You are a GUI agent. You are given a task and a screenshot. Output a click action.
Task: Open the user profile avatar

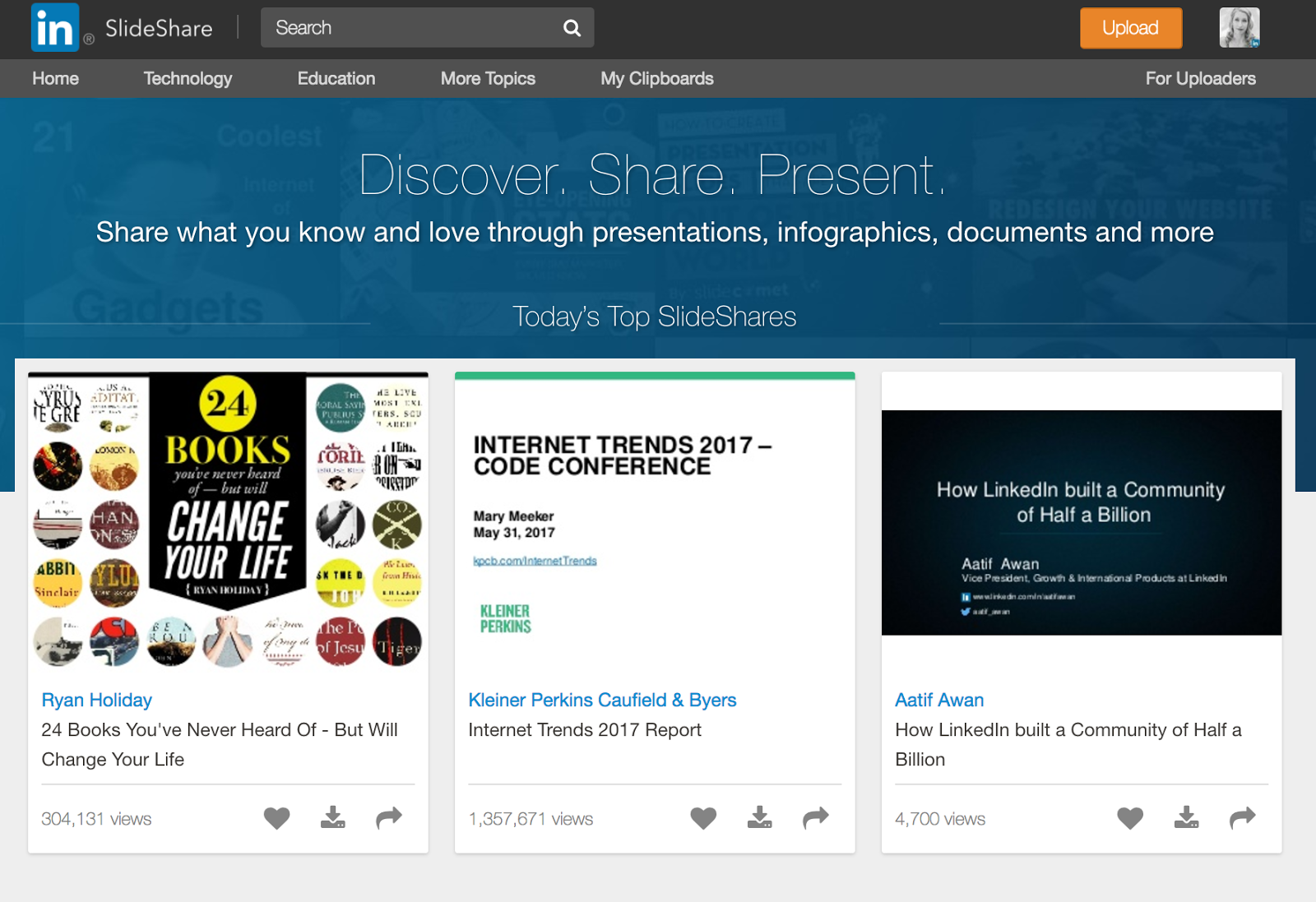(x=1240, y=28)
